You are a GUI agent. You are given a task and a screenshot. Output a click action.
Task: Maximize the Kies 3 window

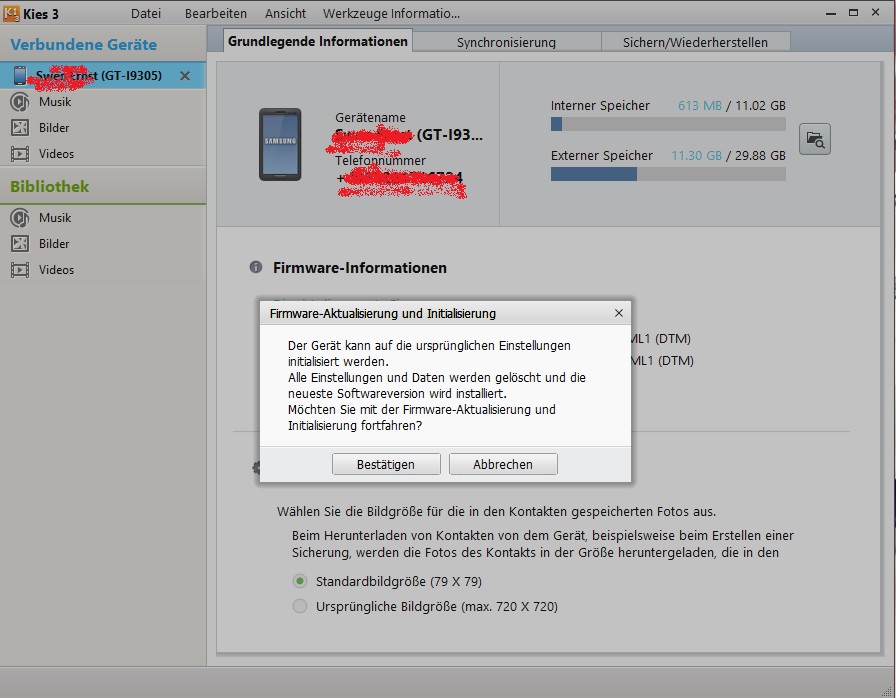tap(853, 13)
